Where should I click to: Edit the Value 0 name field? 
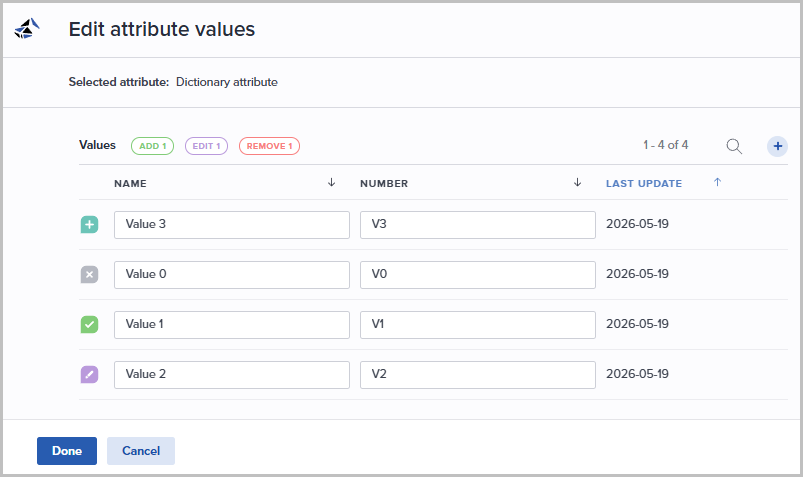tap(232, 275)
